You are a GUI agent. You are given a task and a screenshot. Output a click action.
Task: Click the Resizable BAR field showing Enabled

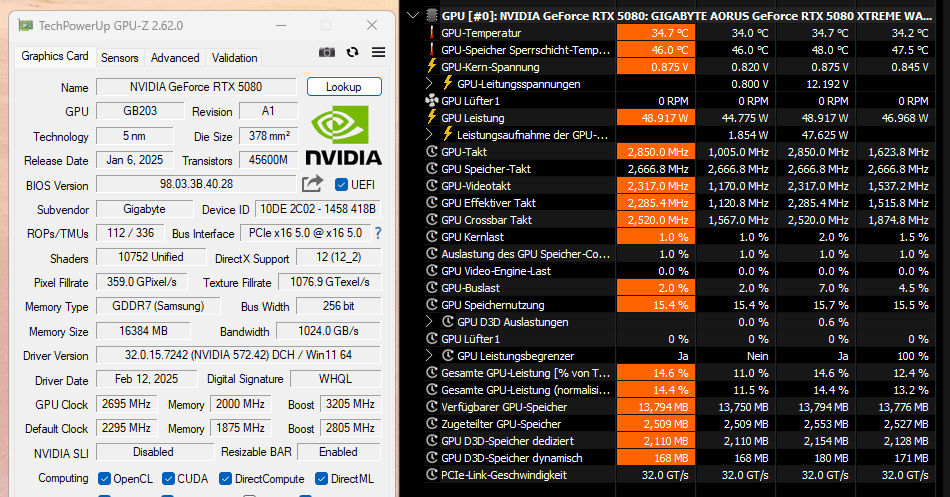point(339,452)
